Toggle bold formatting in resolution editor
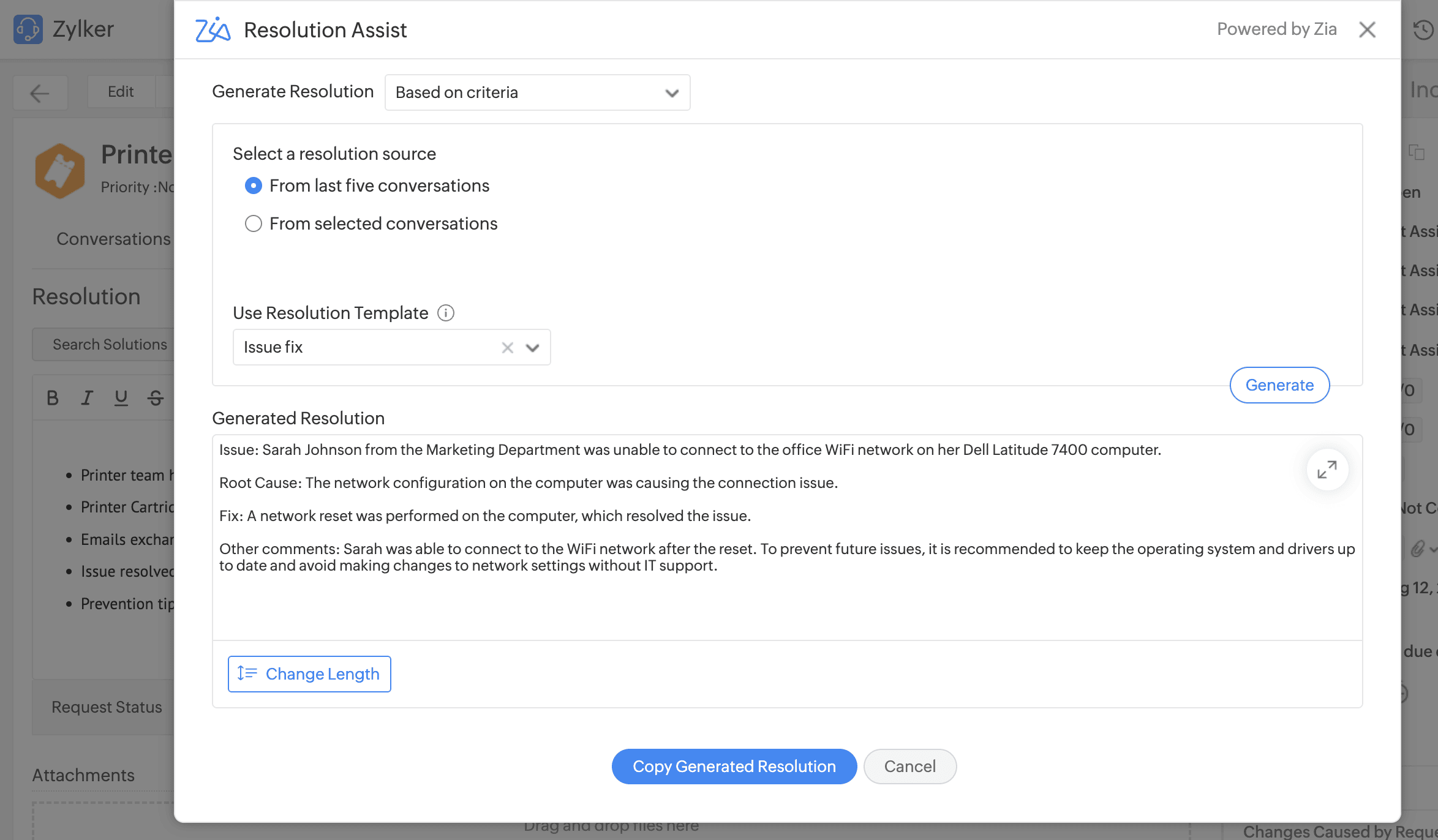Screen dimensions: 1438x840 (52, 397)
